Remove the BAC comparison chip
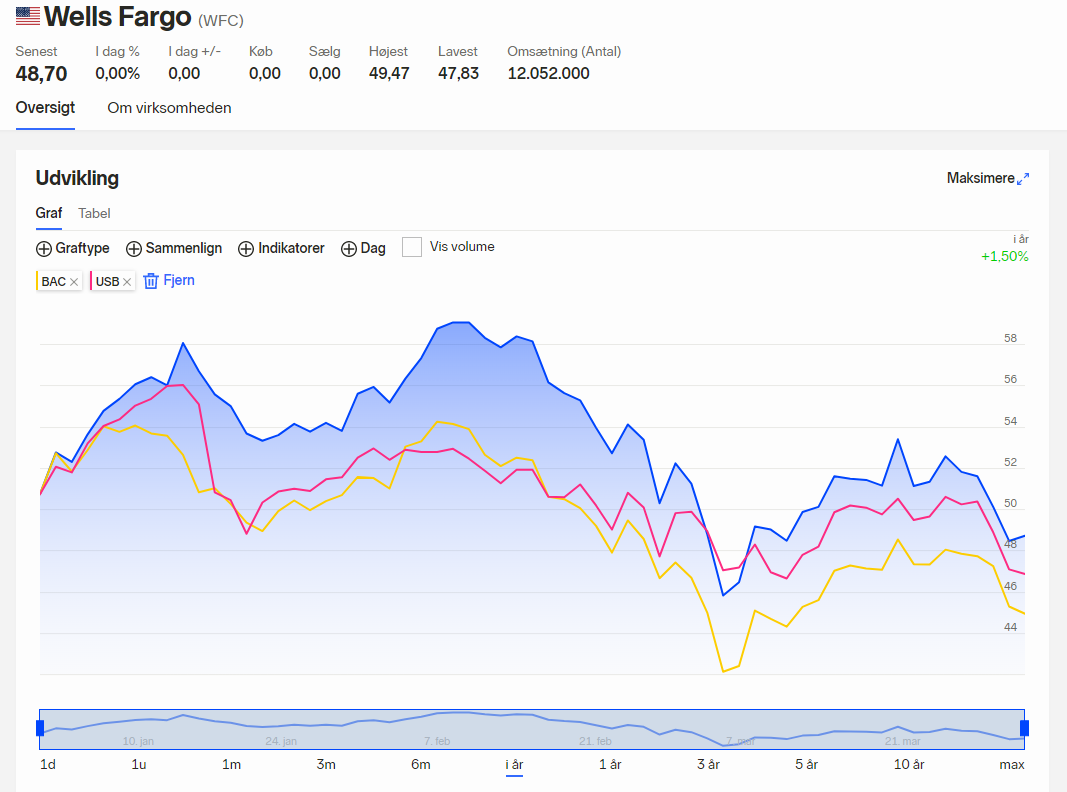Screen dimensions: 1067x792 (74, 282)
